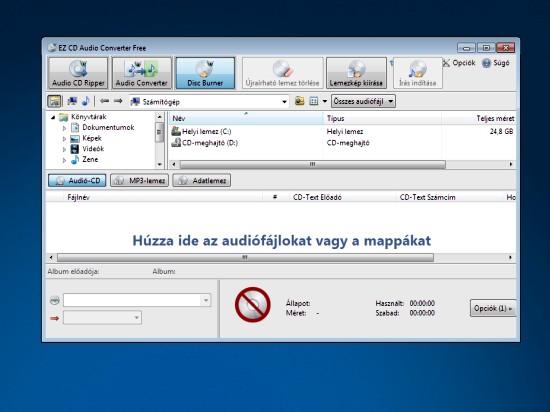Switch to the Audio Converter module
Image resolution: width=550 pixels, height=412 pixels.
pyautogui.click(x=142, y=73)
